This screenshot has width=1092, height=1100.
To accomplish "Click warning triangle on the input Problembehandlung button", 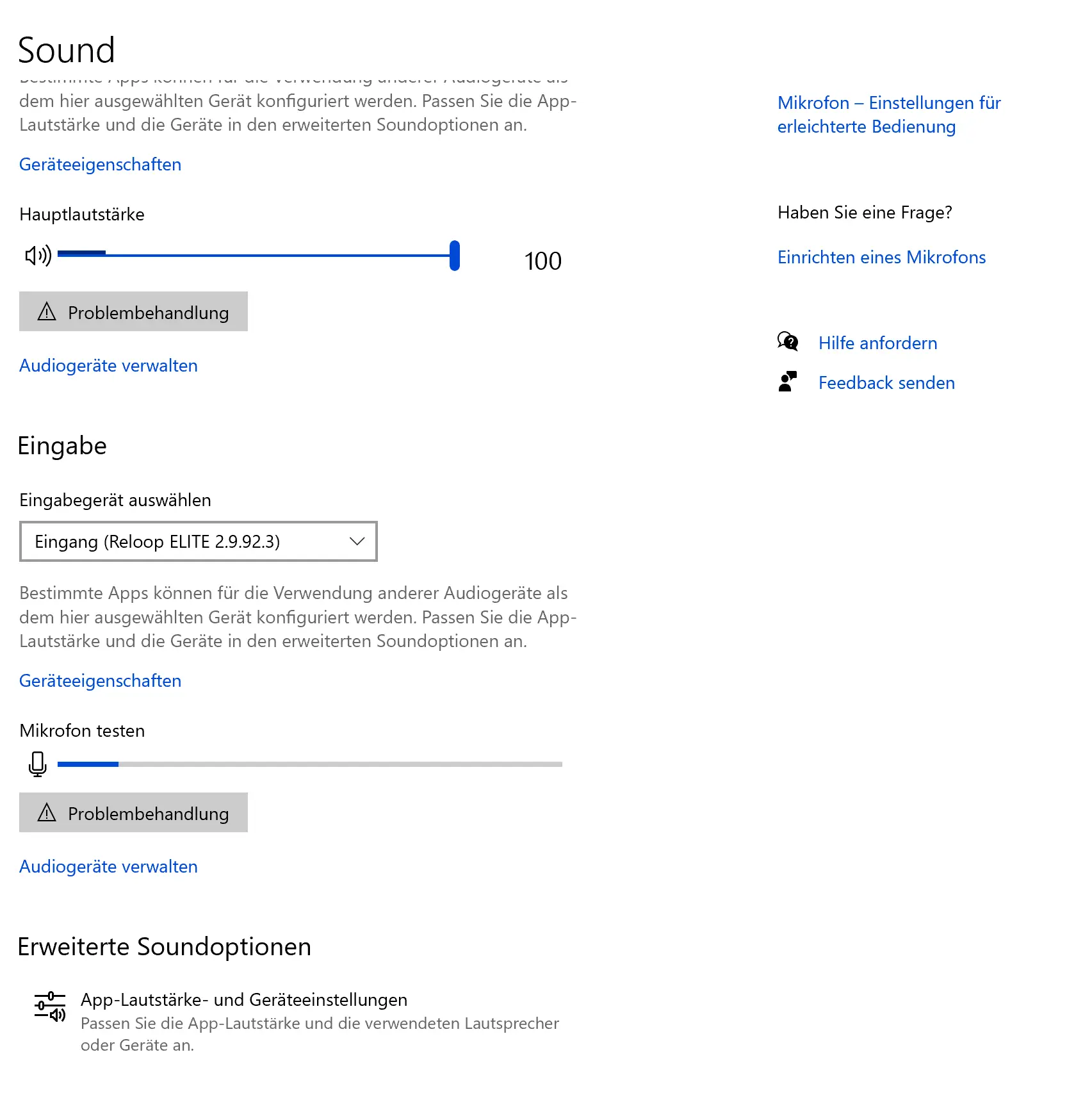I will point(47,813).
